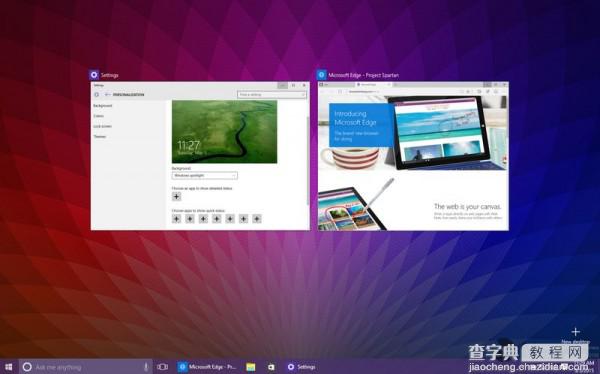Click the lock screen preview image

tap(224, 132)
